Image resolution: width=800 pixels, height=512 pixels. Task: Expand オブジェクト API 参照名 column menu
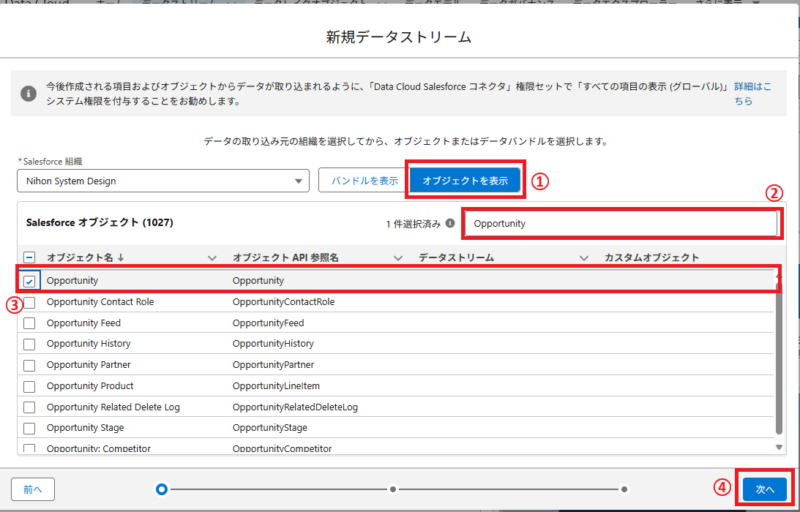pos(397,258)
